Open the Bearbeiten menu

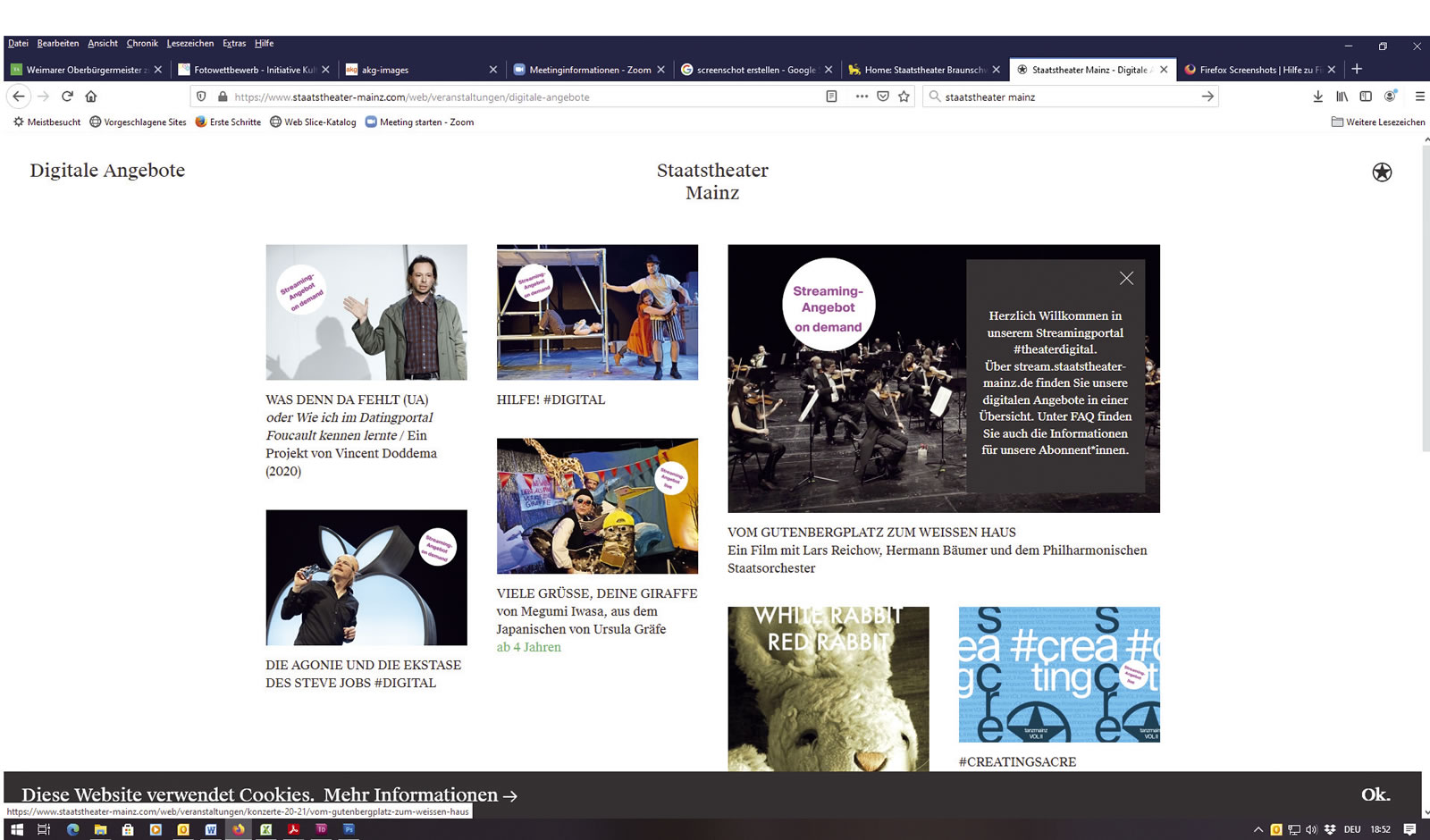[58, 43]
